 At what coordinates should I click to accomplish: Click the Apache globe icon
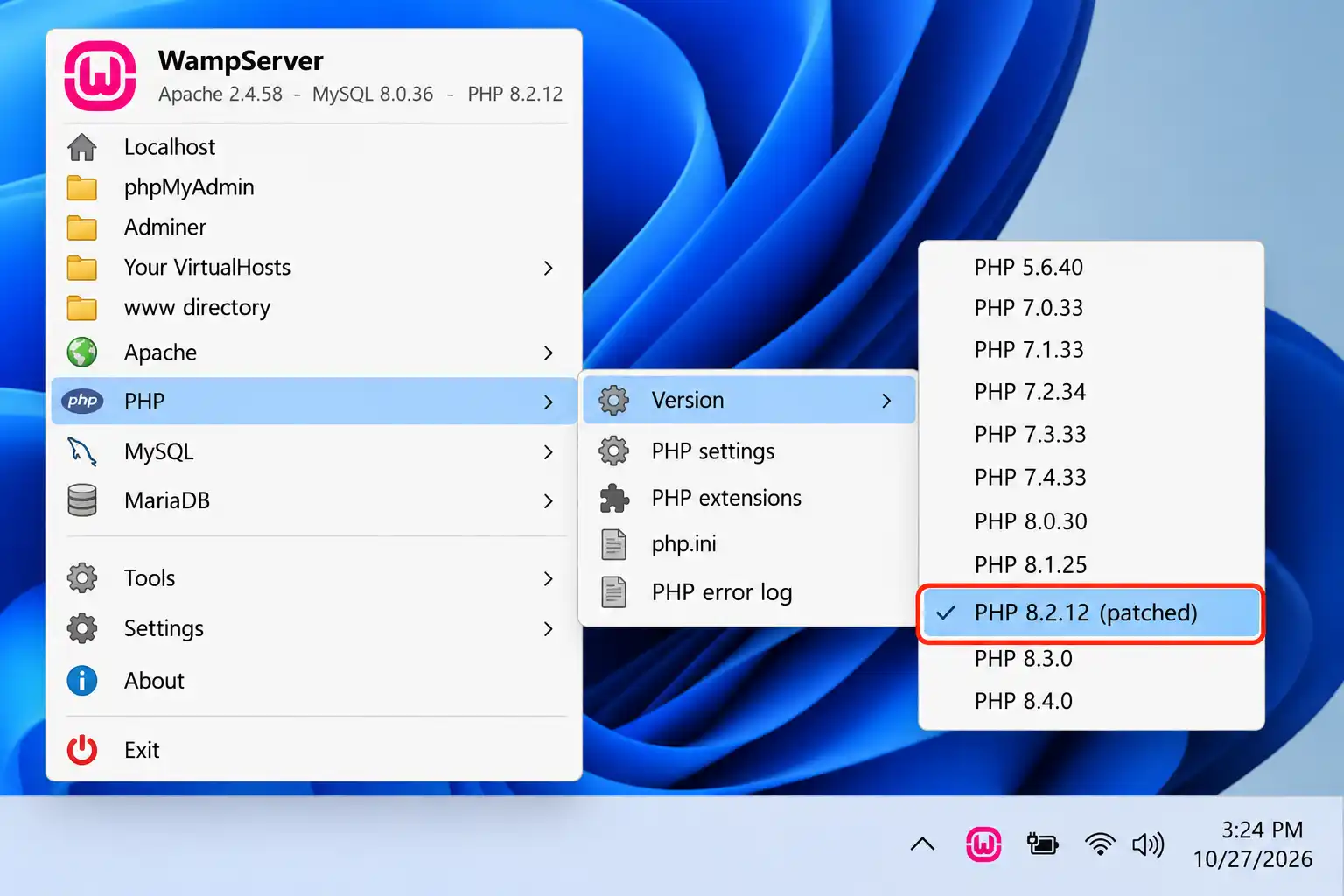82,353
